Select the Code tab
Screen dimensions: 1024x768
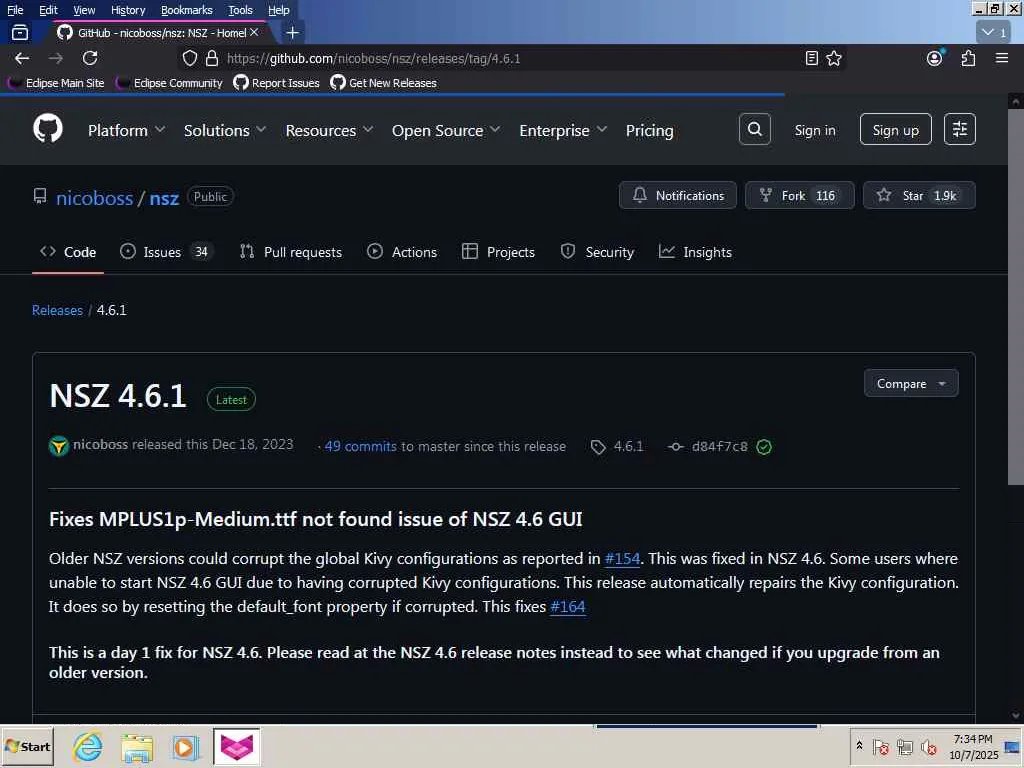68,252
